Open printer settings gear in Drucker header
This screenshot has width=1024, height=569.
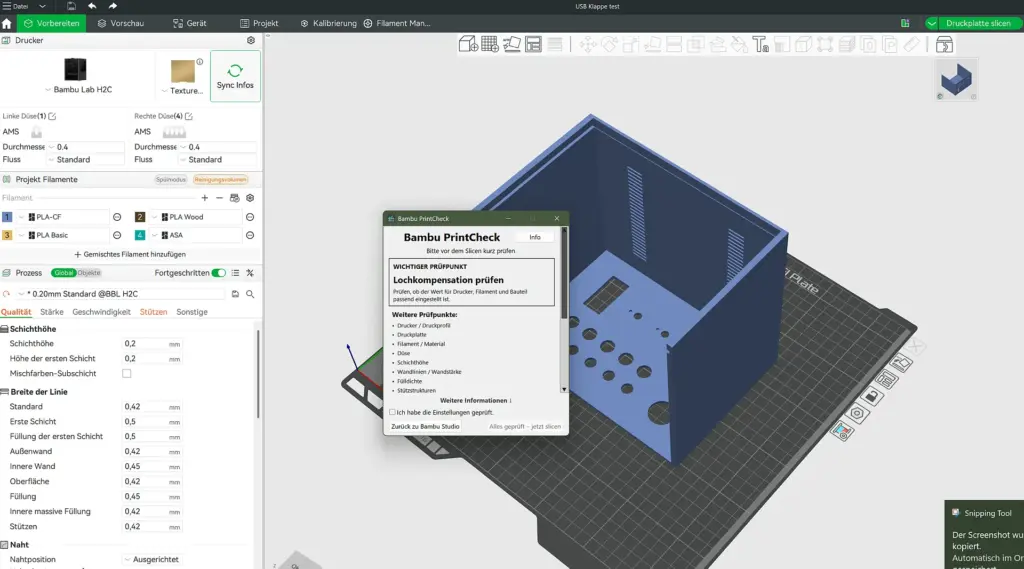[x=251, y=41]
